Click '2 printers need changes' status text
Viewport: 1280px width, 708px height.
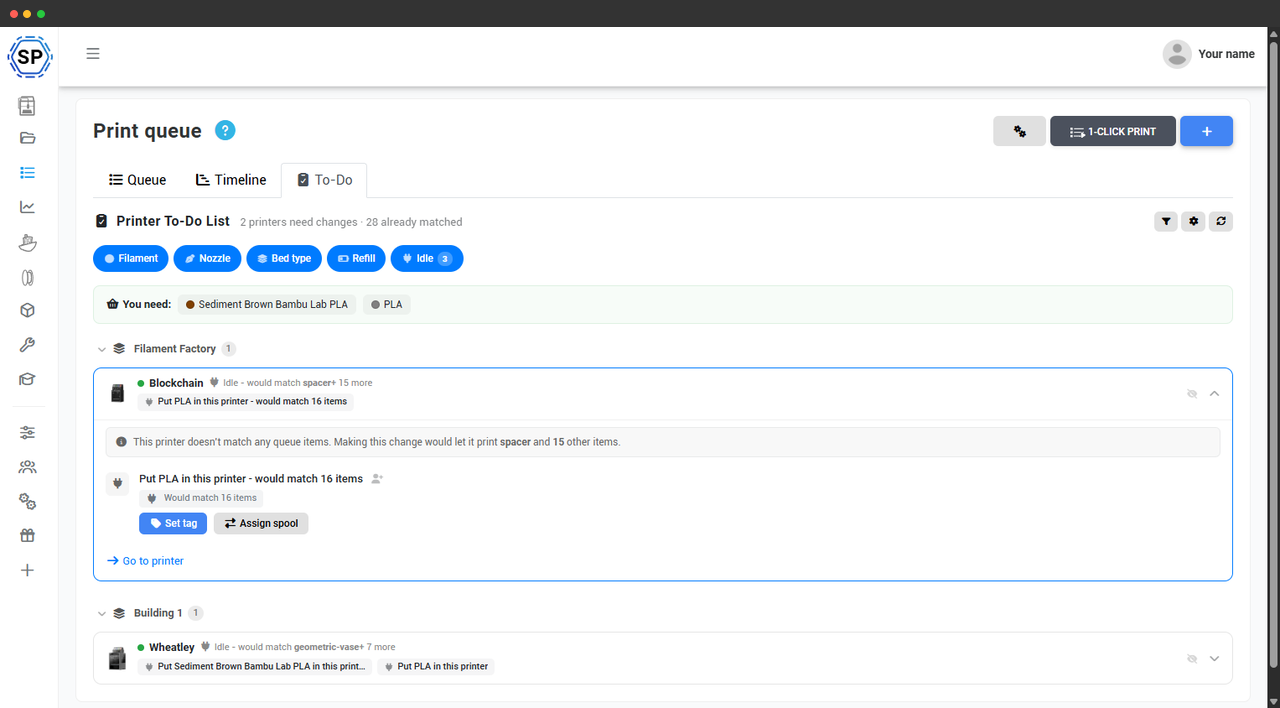coord(299,222)
